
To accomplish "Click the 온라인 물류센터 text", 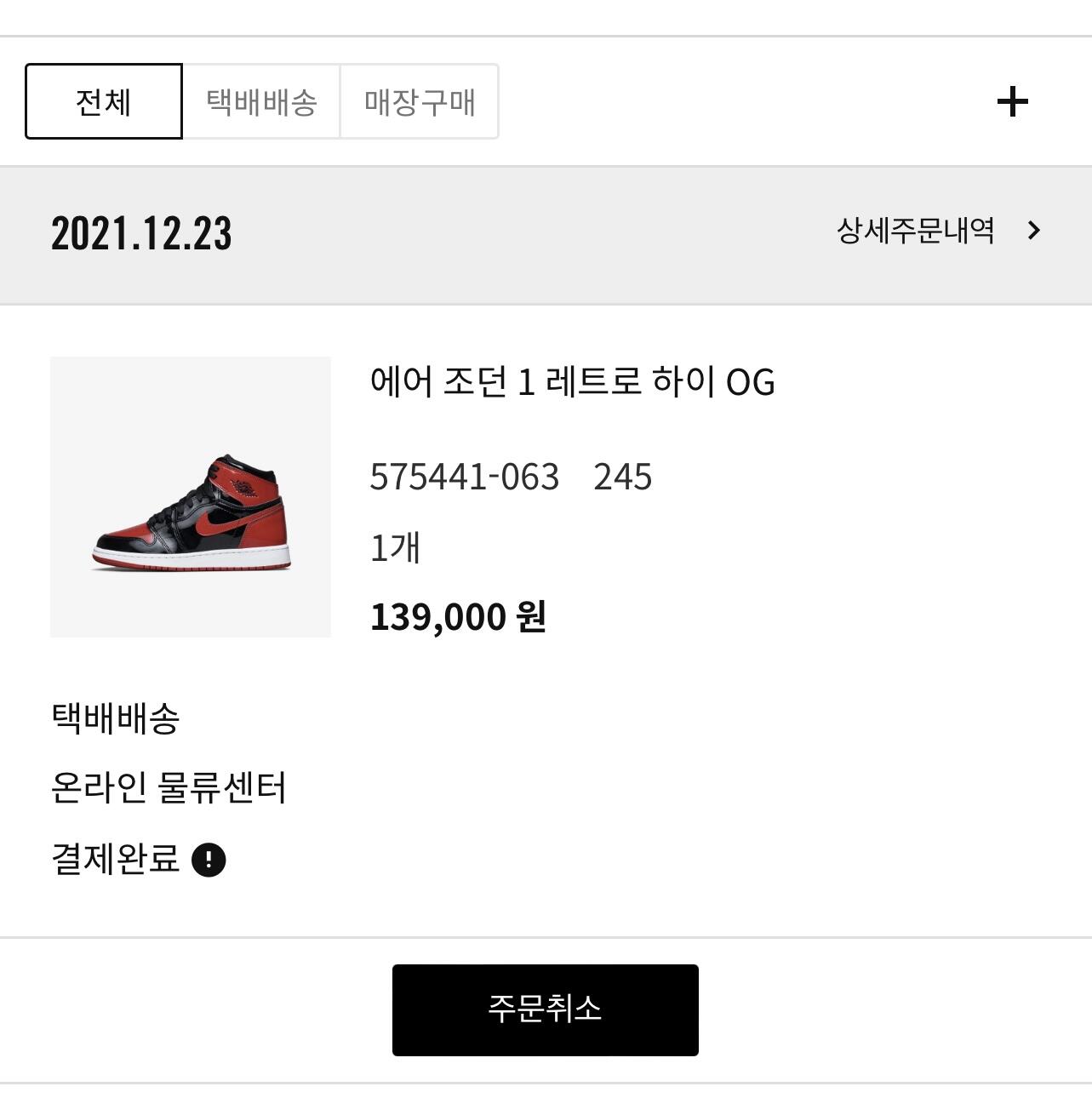I will tap(169, 788).
